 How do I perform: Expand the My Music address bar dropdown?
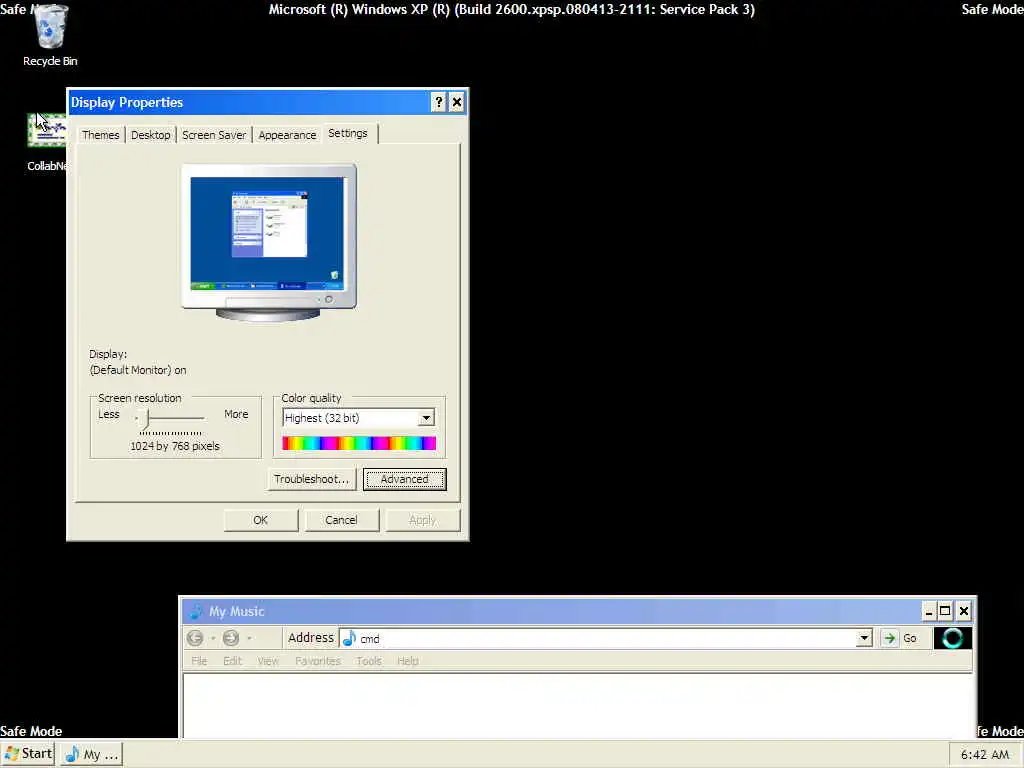coord(864,638)
